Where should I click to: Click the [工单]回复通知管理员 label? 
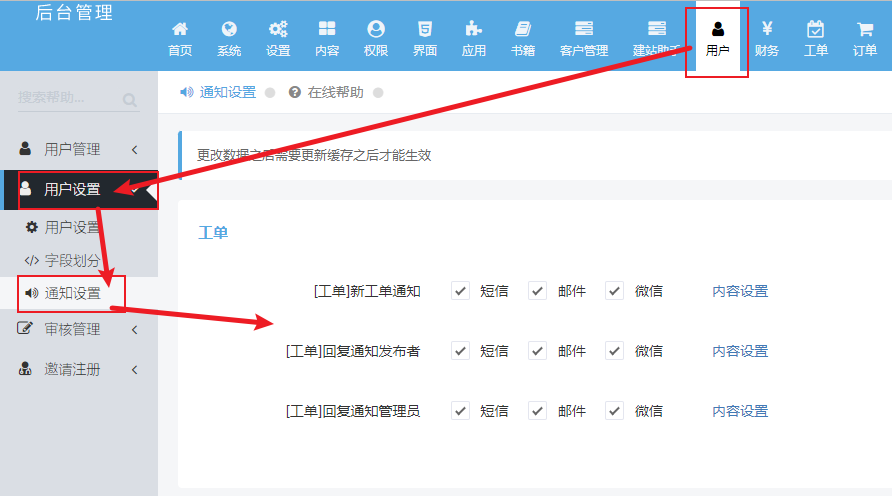click(353, 411)
